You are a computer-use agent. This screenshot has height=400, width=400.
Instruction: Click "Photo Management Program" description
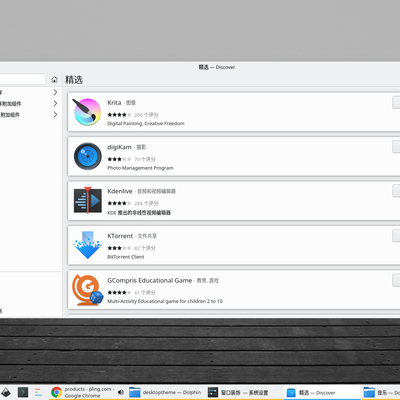140,168
